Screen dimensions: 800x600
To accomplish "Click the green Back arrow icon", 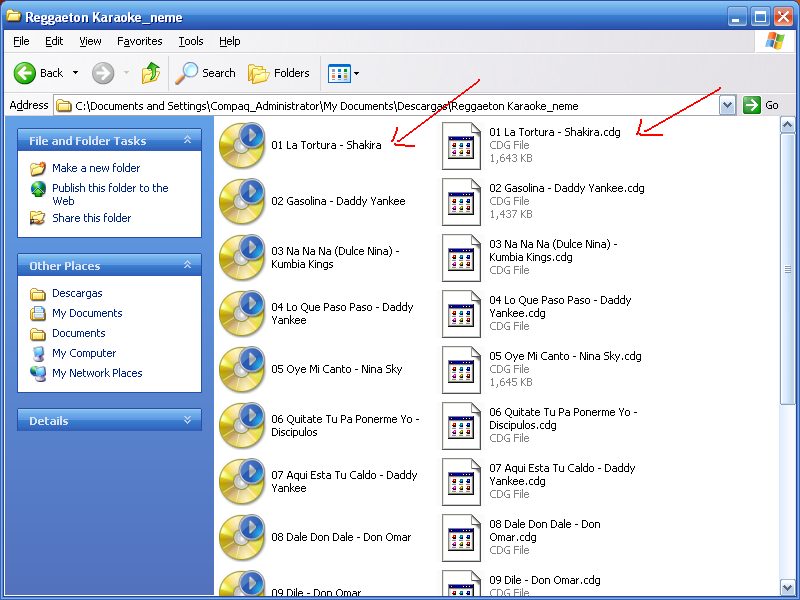I will (x=24, y=73).
